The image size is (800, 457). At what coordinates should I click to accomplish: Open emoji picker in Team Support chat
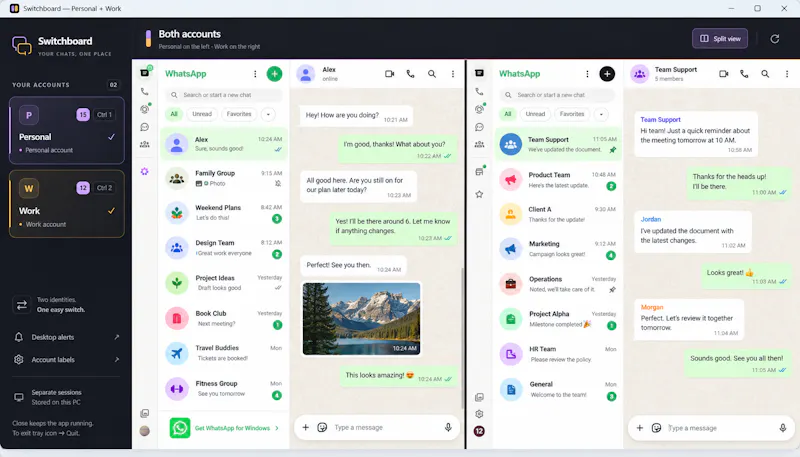(x=657, y=428)
